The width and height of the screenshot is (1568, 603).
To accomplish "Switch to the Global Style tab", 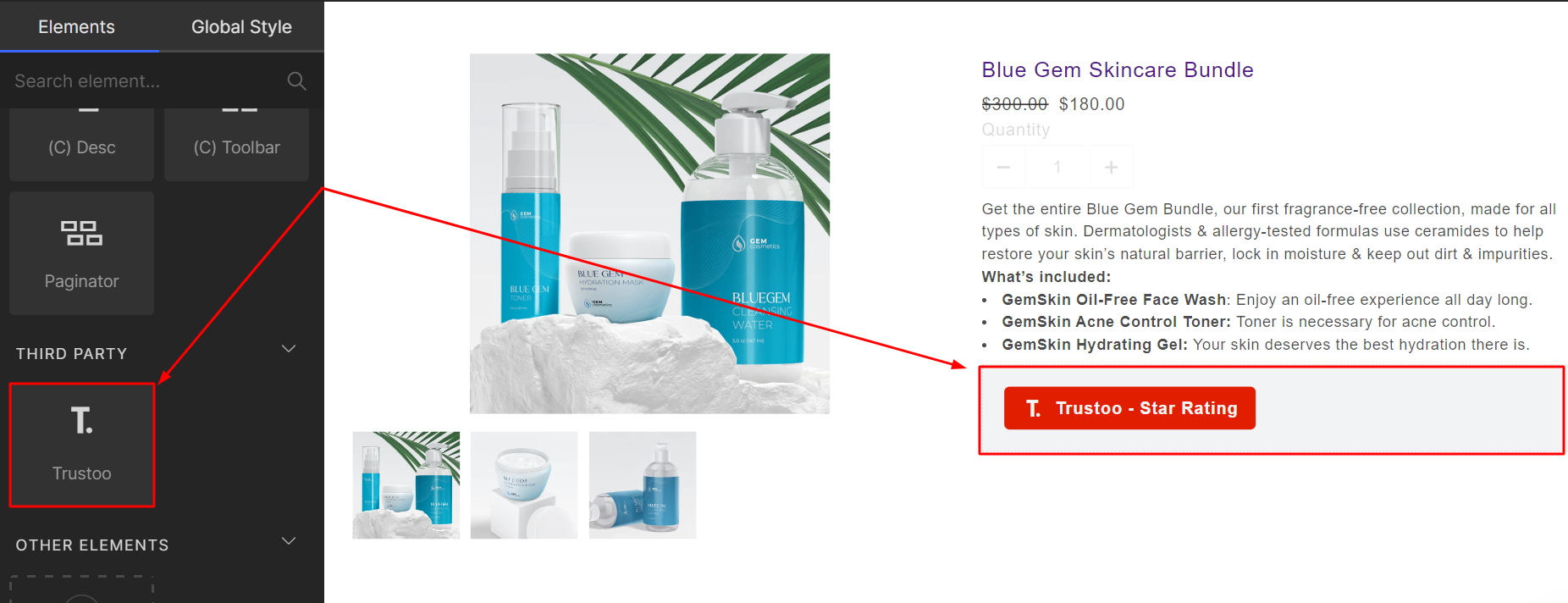I will [241, 26].
